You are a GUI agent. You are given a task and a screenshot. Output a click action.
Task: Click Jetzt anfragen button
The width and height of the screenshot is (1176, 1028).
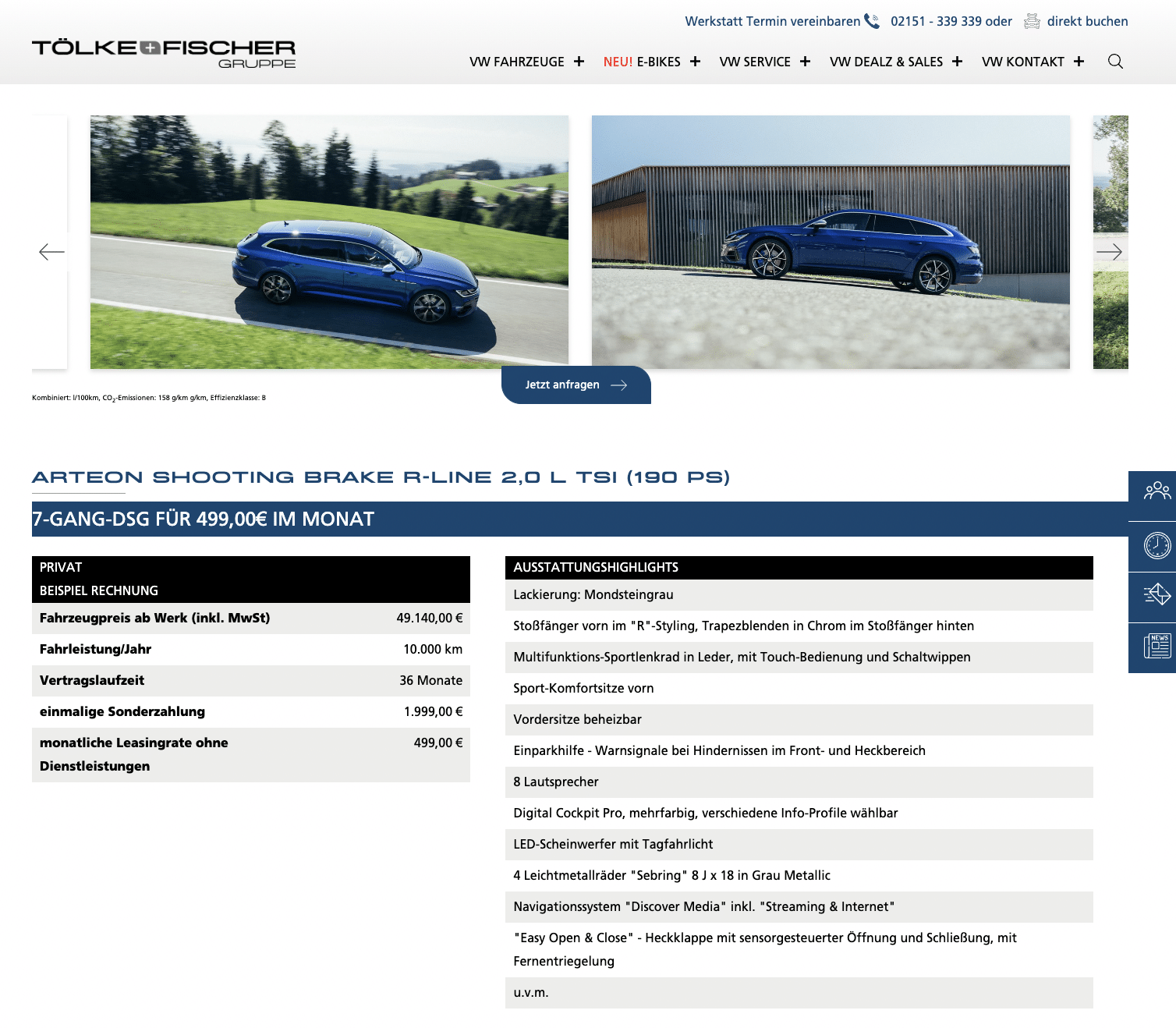(x=576, y=385)
